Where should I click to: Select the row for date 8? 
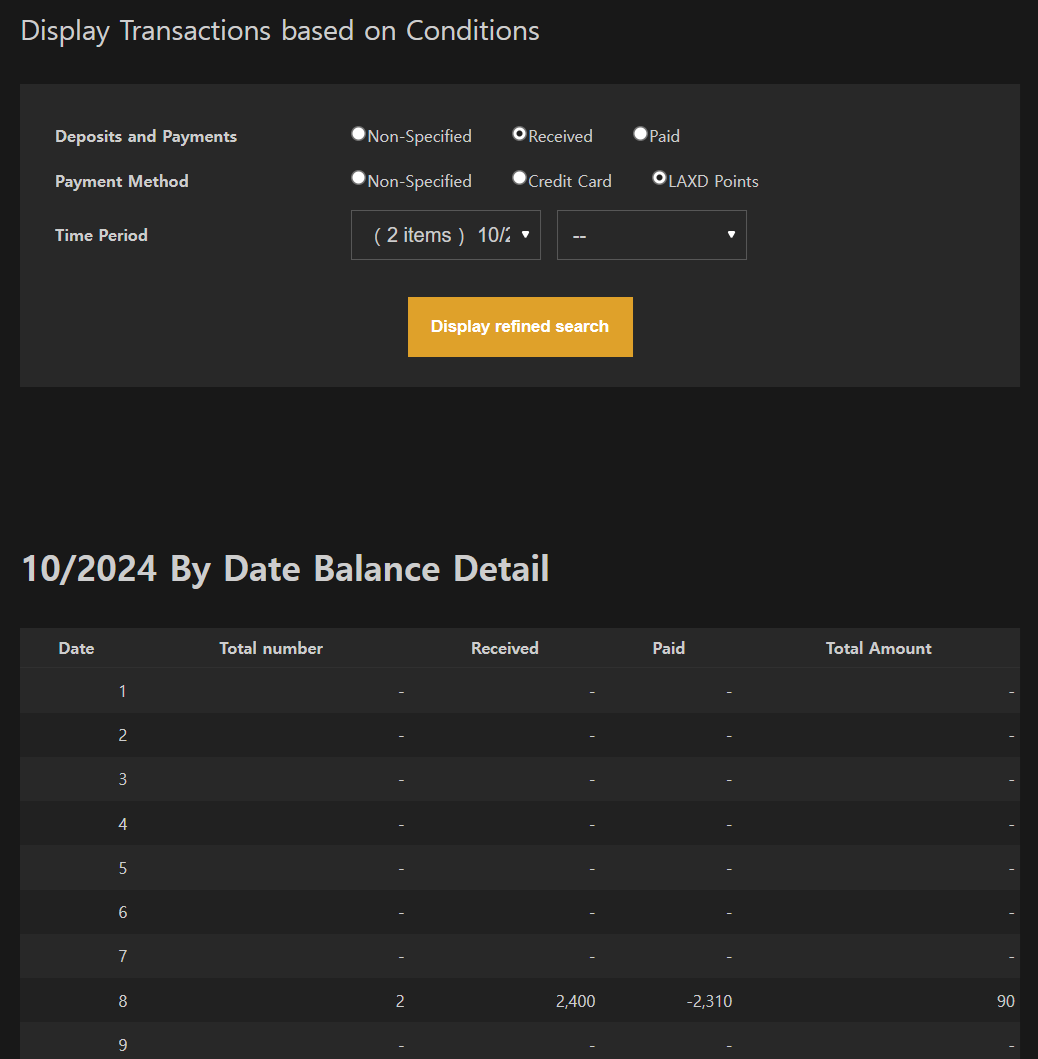pos(123,1001)
